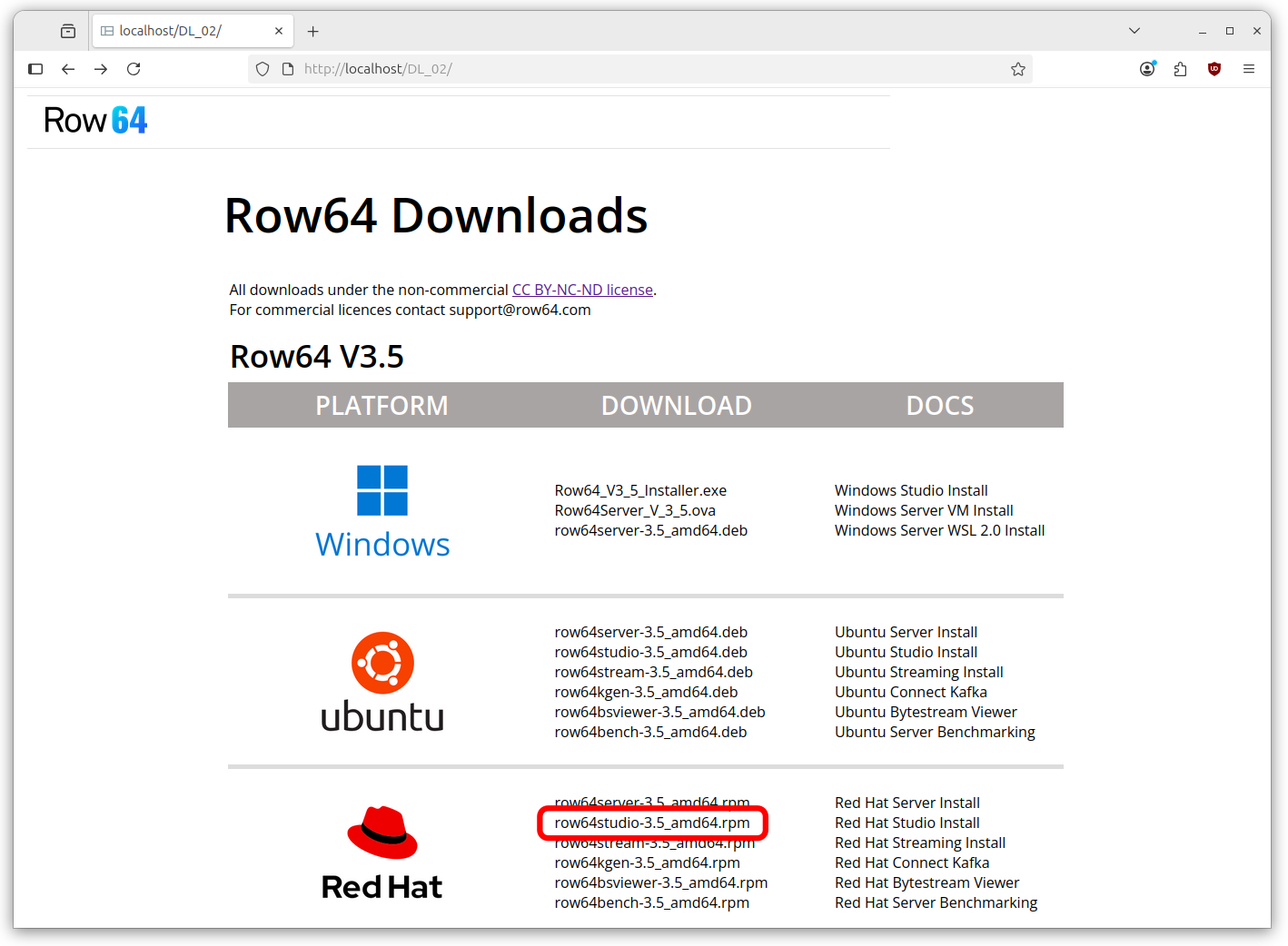This screenshot has width=1288, height=946.
Task: Open Ubuntu Server Install docs
Action: (906, 632)
